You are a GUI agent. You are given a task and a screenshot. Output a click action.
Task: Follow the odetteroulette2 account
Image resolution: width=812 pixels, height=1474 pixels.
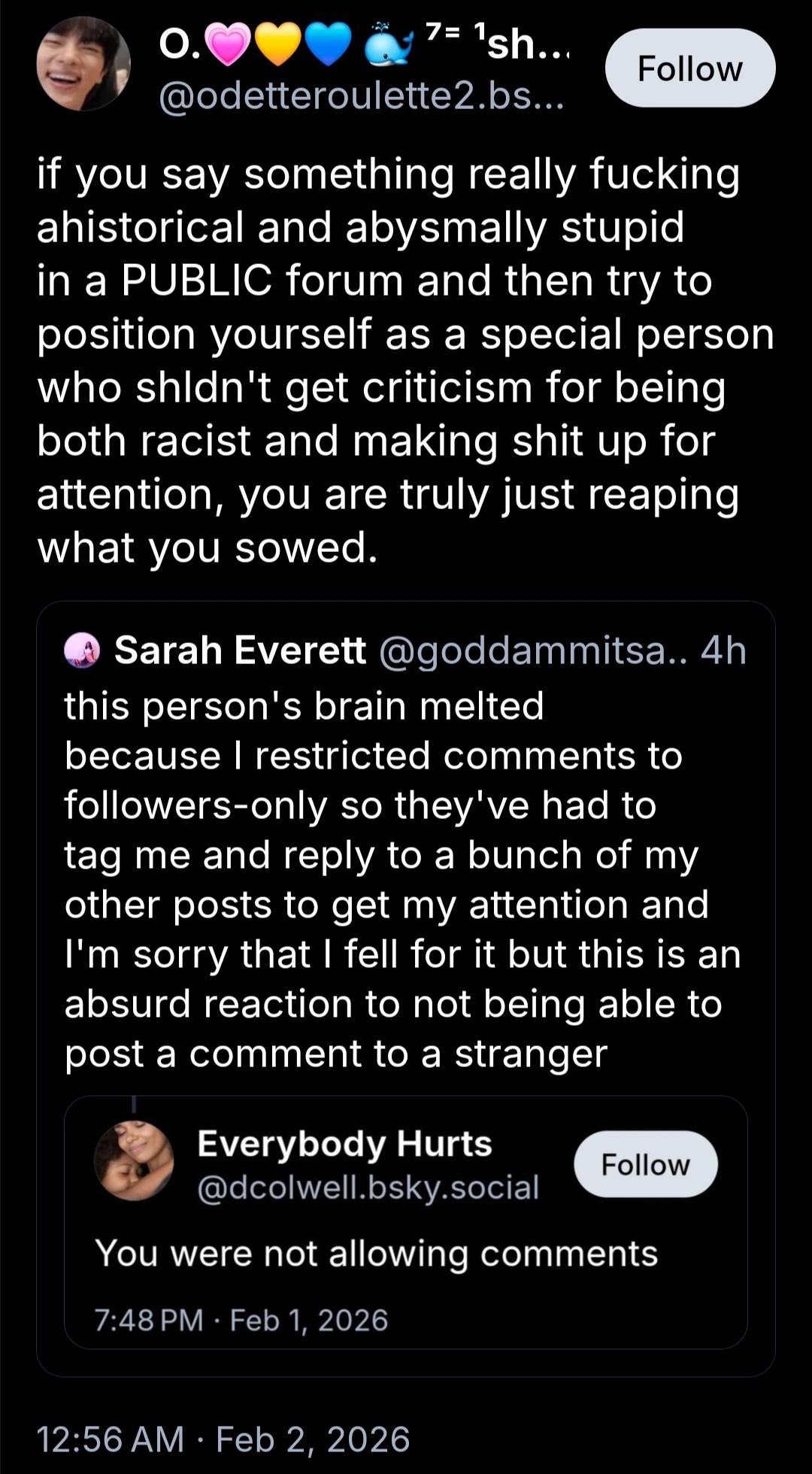pos(689,68)
